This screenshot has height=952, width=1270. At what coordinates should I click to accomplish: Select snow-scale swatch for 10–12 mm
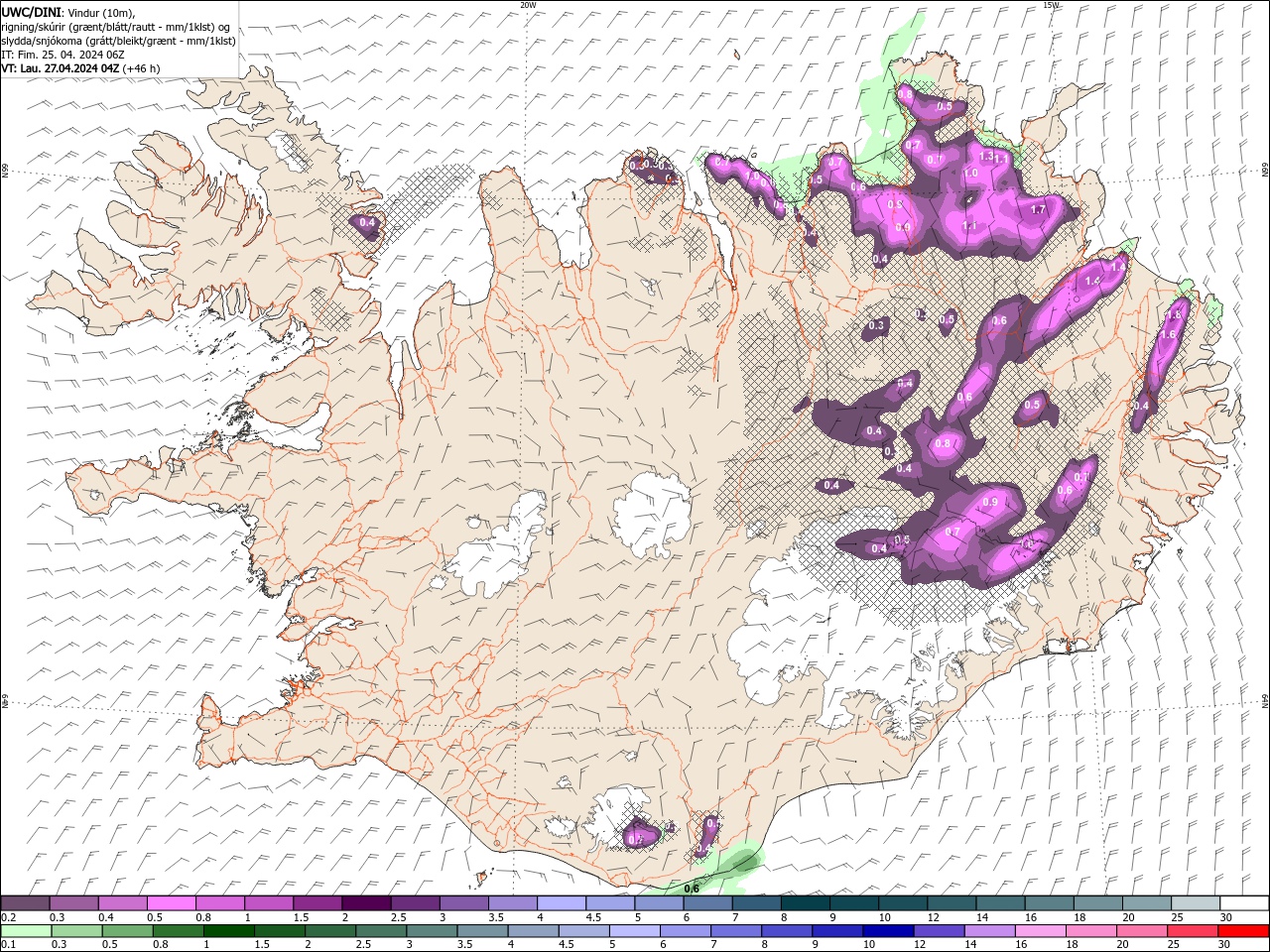tap(902, 903)
